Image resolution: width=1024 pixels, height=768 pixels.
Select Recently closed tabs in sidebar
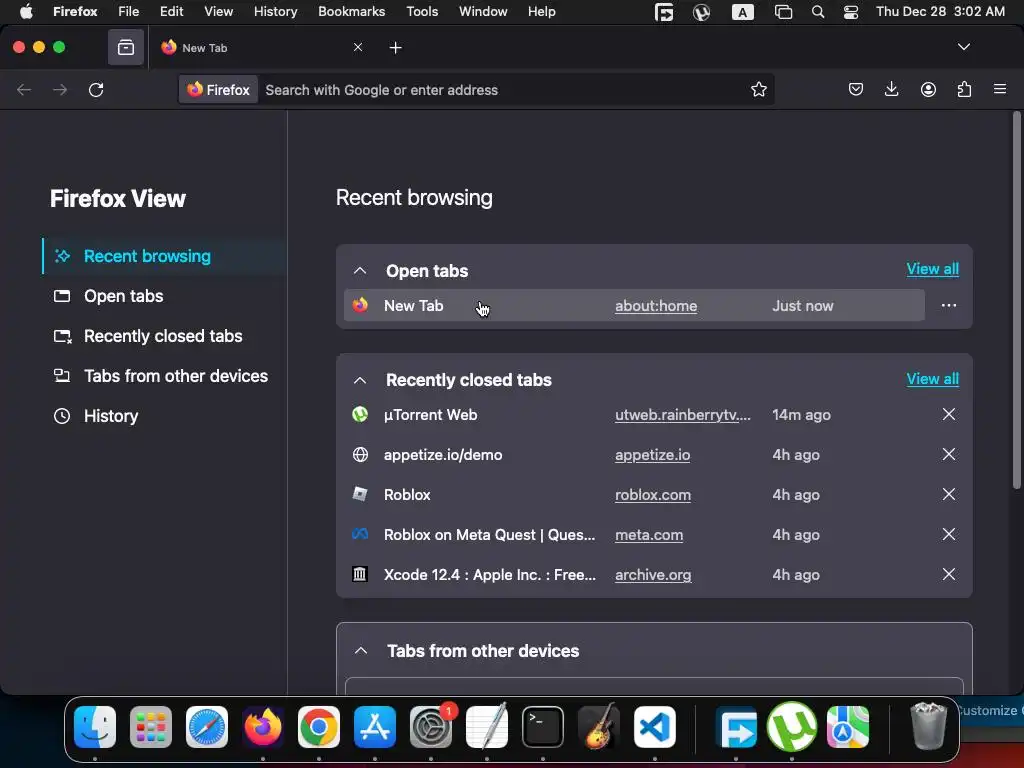coord(165,336)
